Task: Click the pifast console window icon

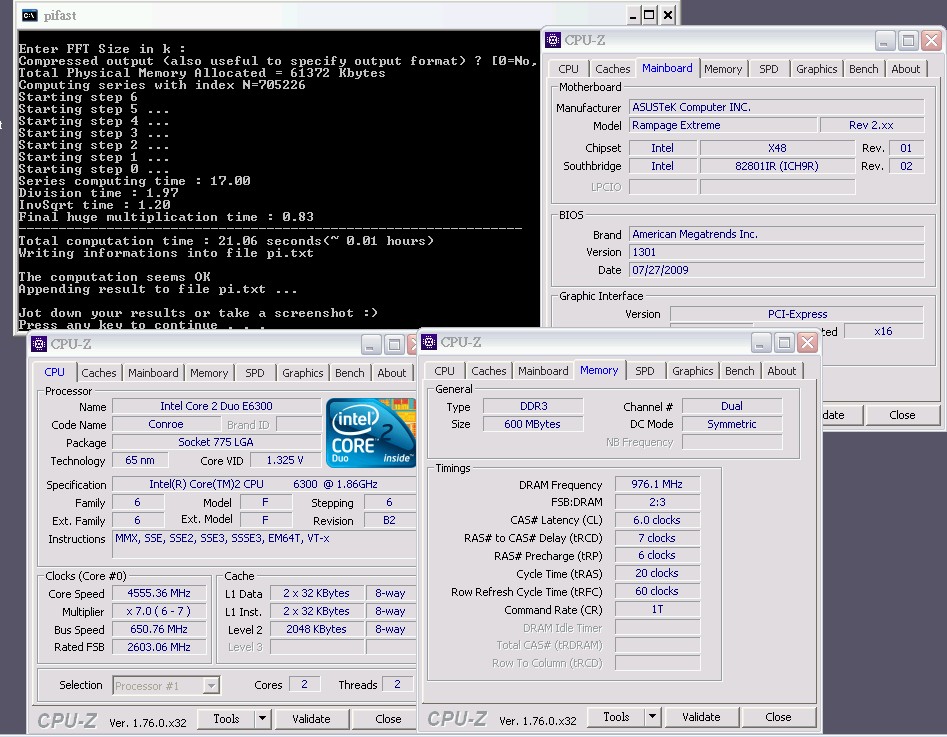Action: [x=29, y=15]
